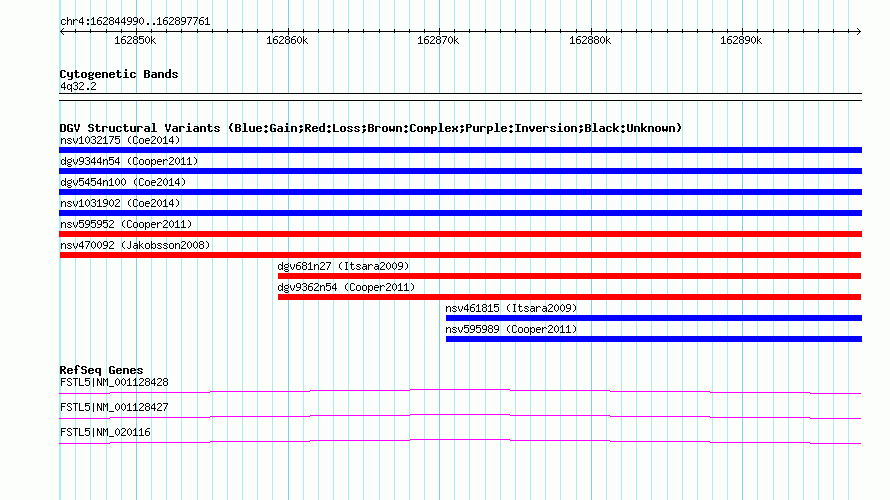Click the red loss bar below nsv595952
The image size is (890, 500).
pyautogui.click(x=460, y=234)
